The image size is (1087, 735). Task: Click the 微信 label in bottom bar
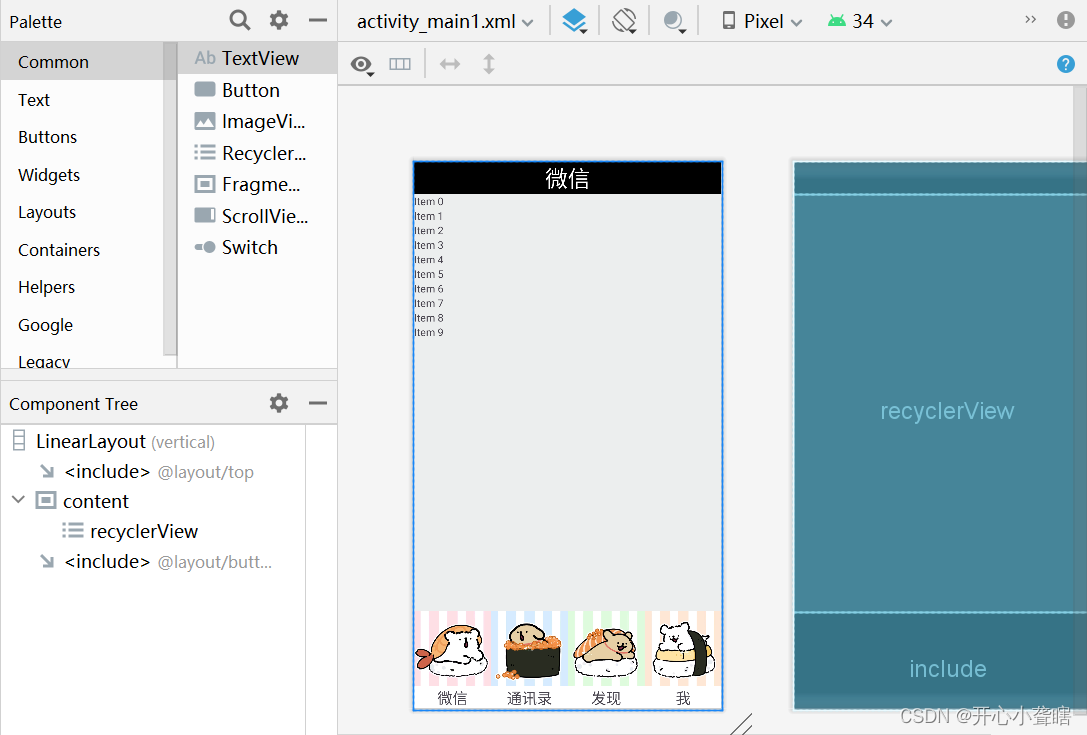453,698
